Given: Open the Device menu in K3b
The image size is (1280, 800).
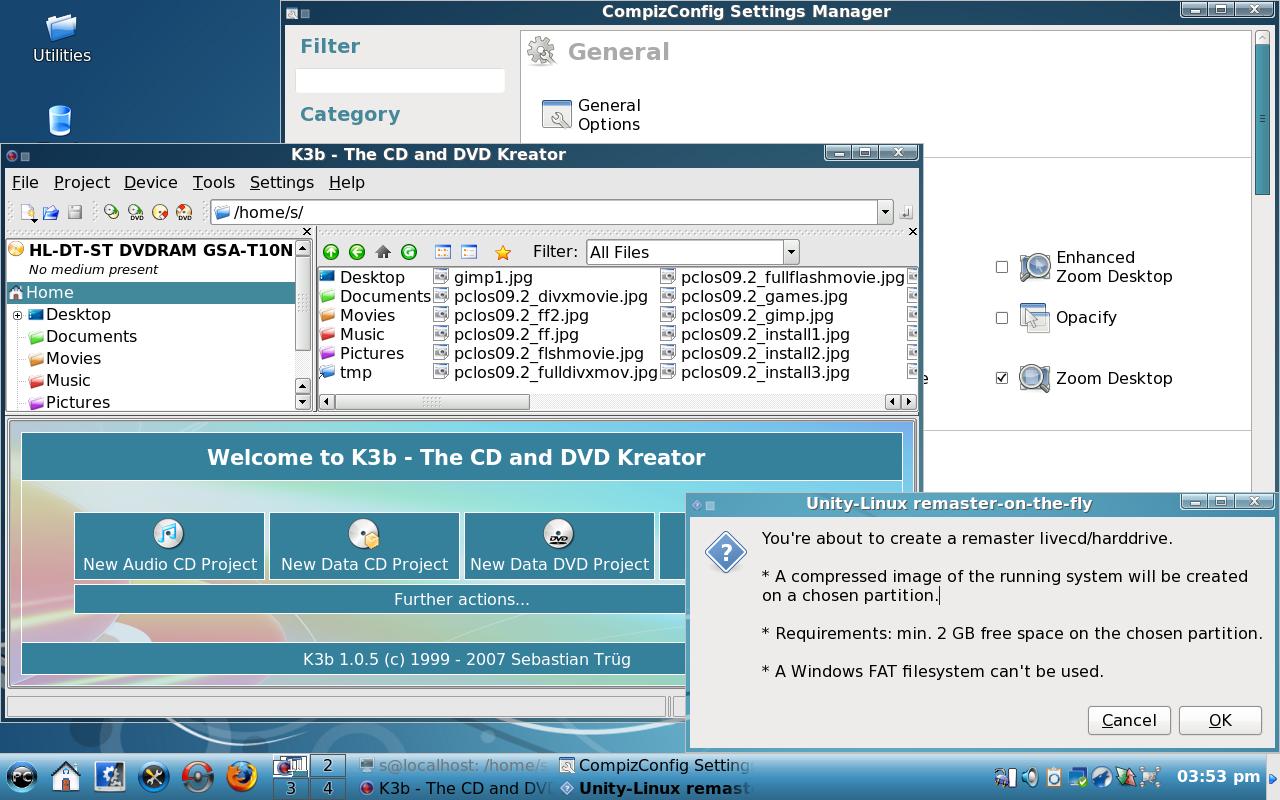Looking at the screenshot, I should coord(151,182).
